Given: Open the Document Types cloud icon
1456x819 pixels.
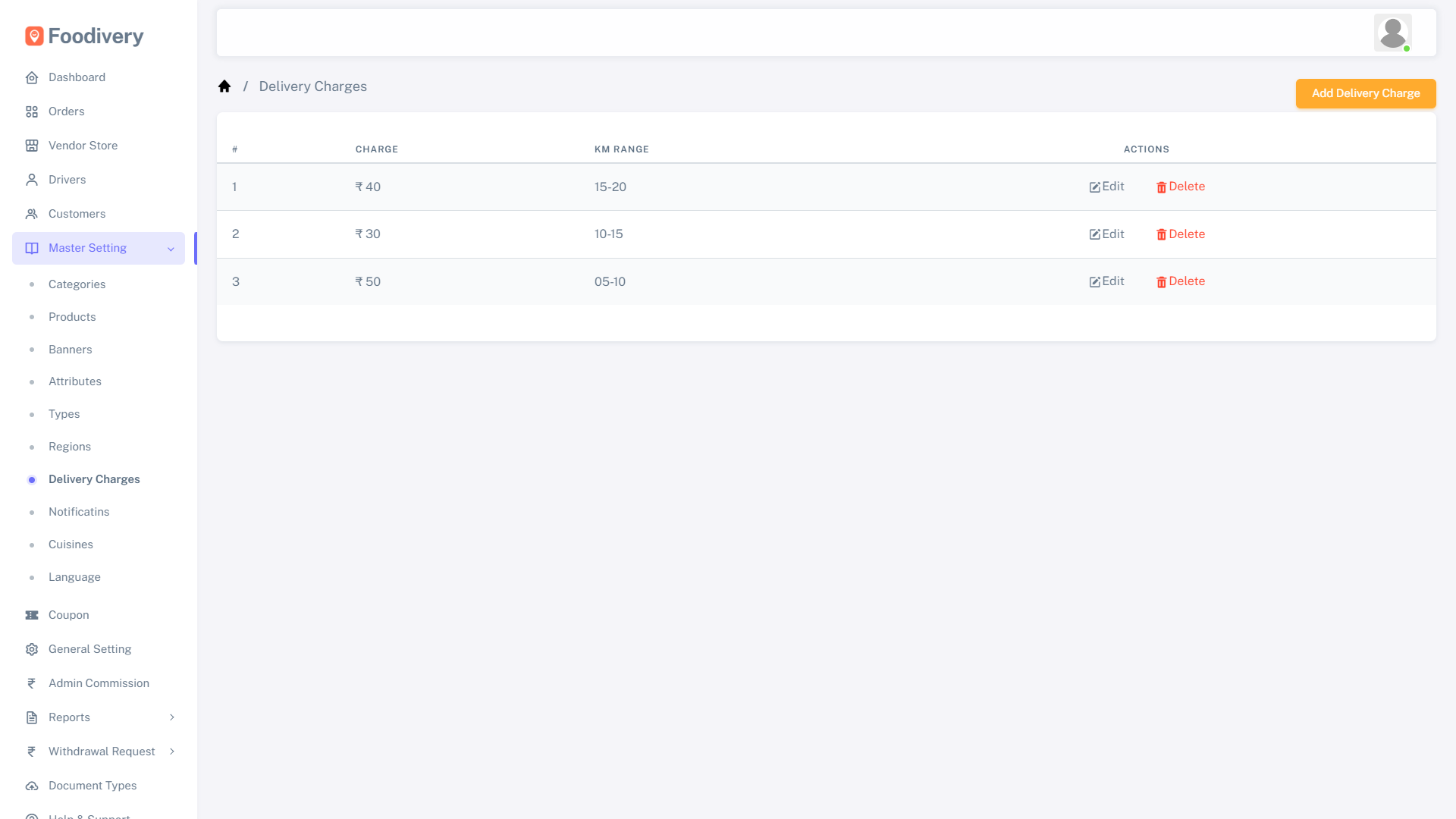Looking at the screenshot, I should pos(31,786).
